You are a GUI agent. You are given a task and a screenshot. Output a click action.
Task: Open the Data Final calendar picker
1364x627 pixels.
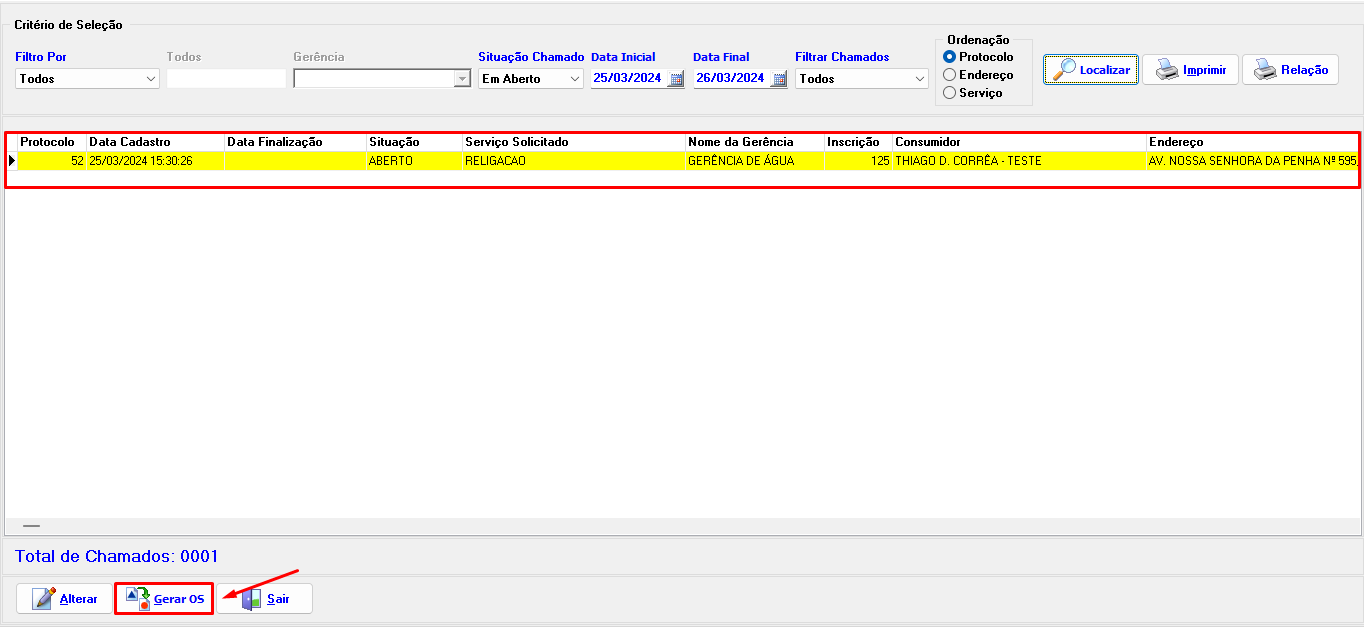coord(778,79)
